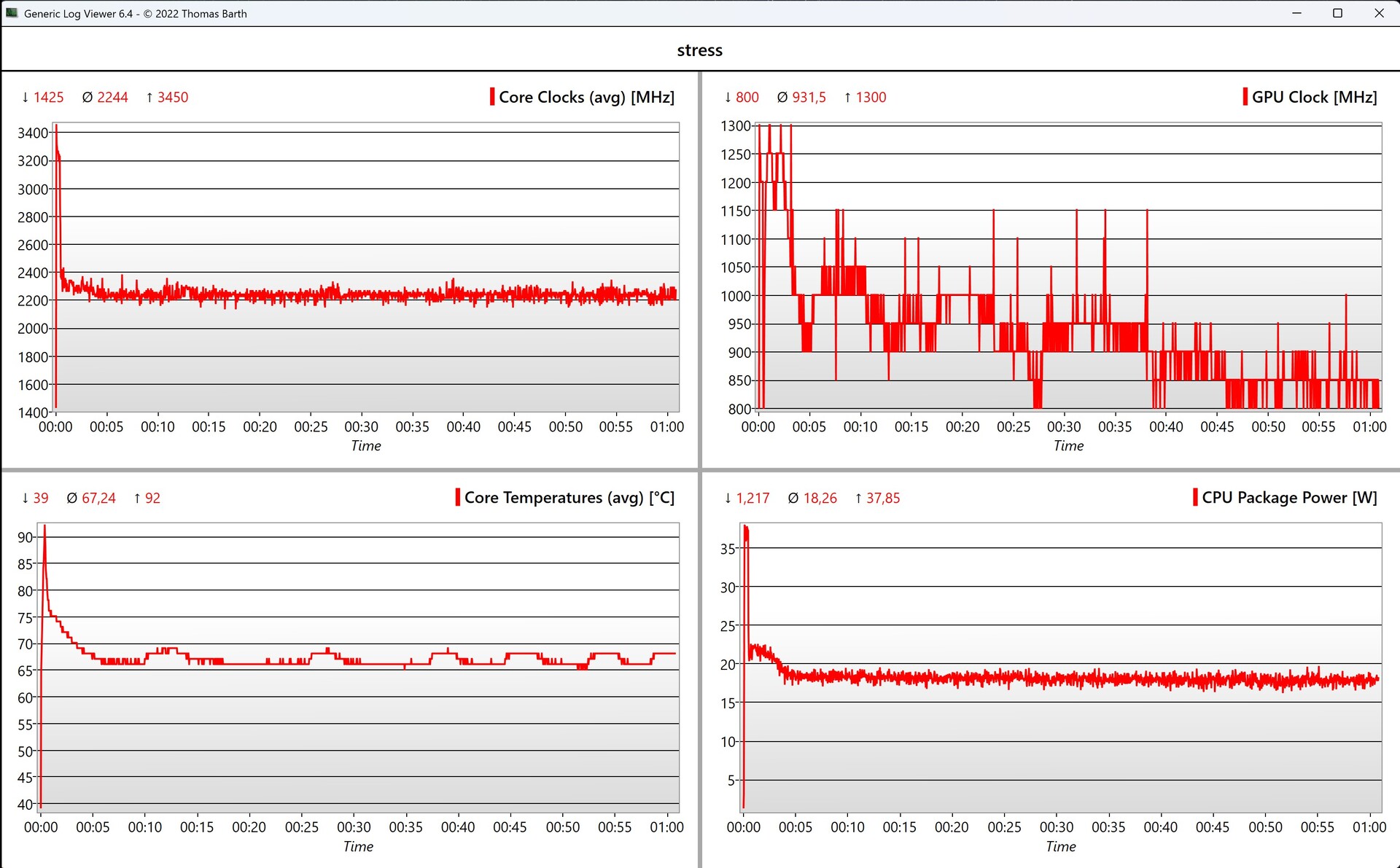Click the Core Clocks (avg) [MHz] label

click(586, 97)
